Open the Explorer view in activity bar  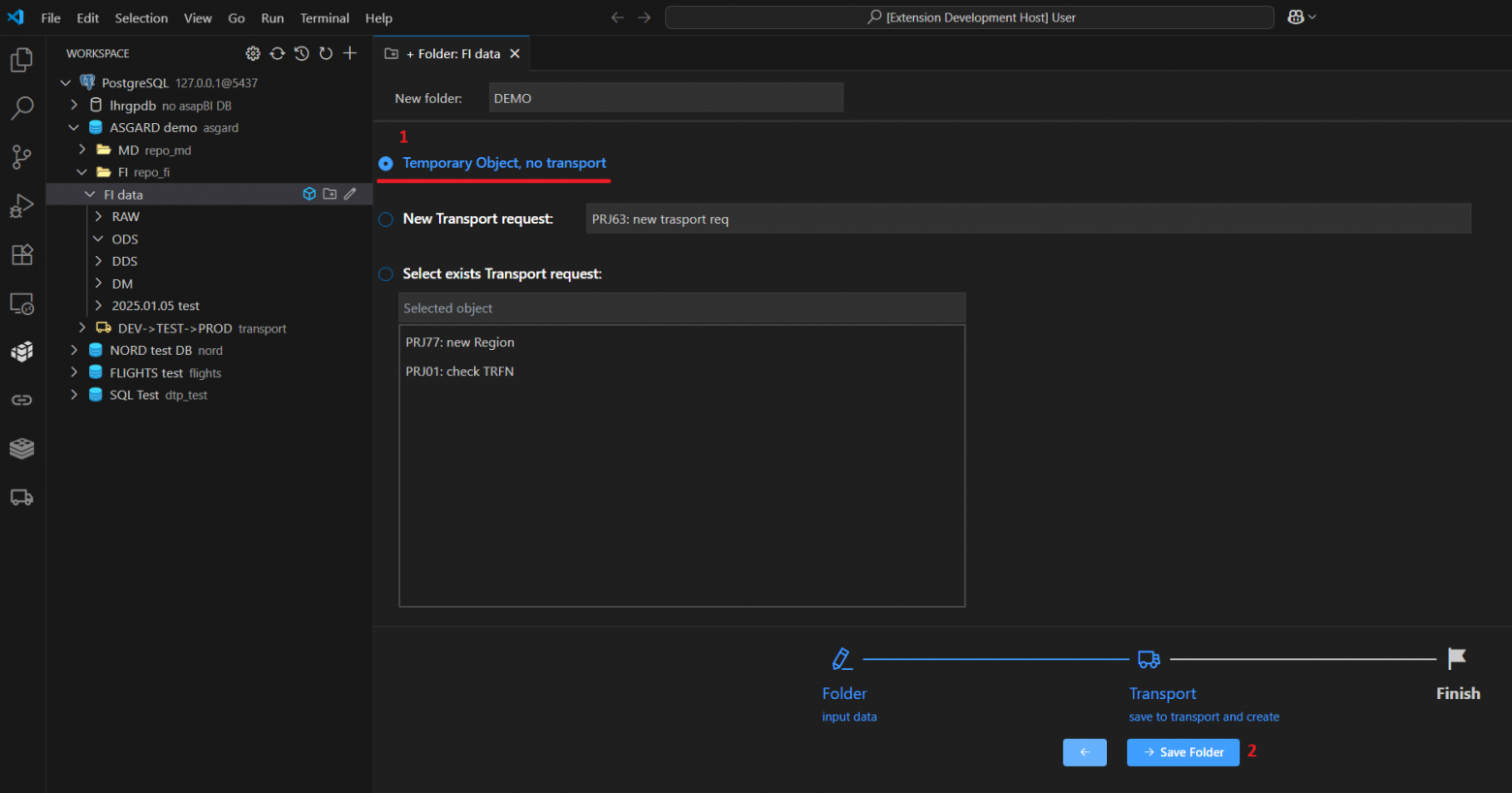point(21,60)
